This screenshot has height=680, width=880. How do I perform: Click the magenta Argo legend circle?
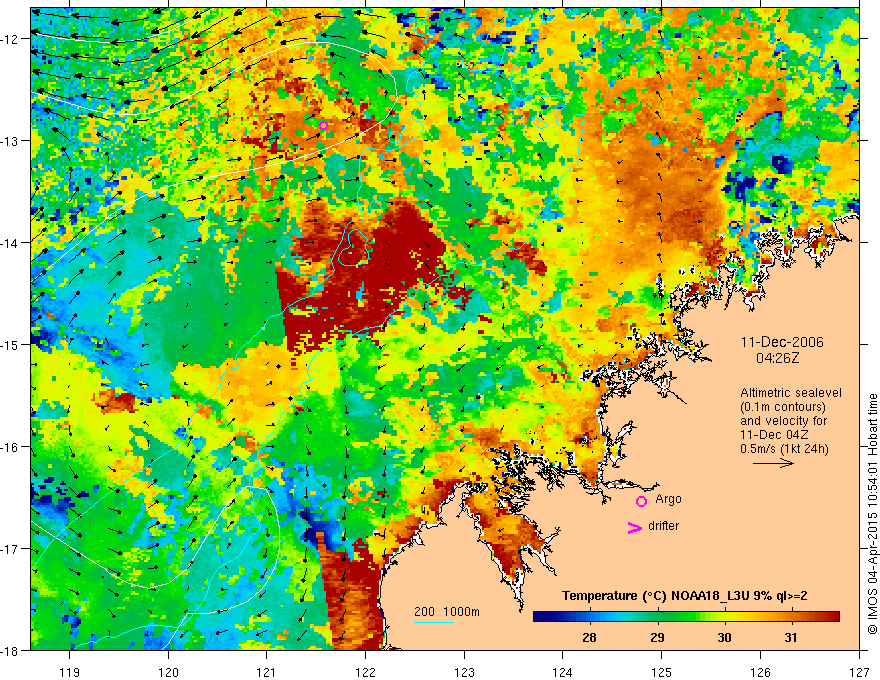[641, 502]
